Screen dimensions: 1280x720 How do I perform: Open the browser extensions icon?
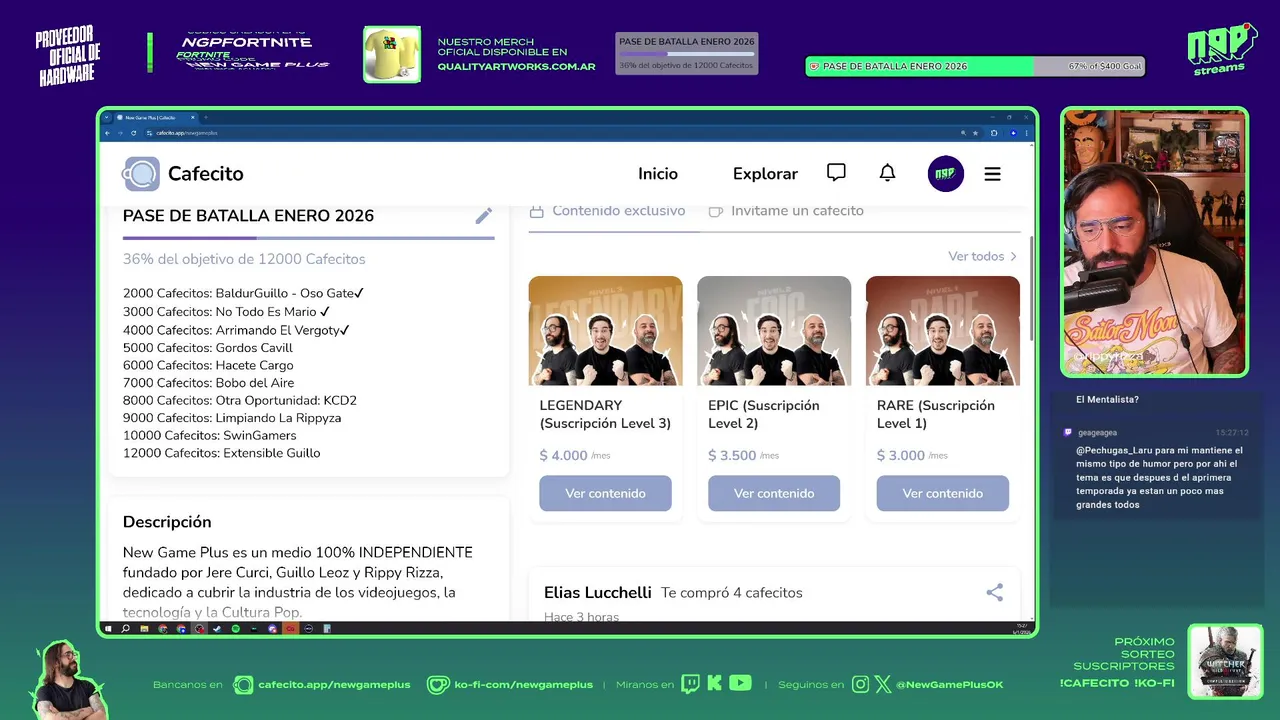[x=993, y=133]
